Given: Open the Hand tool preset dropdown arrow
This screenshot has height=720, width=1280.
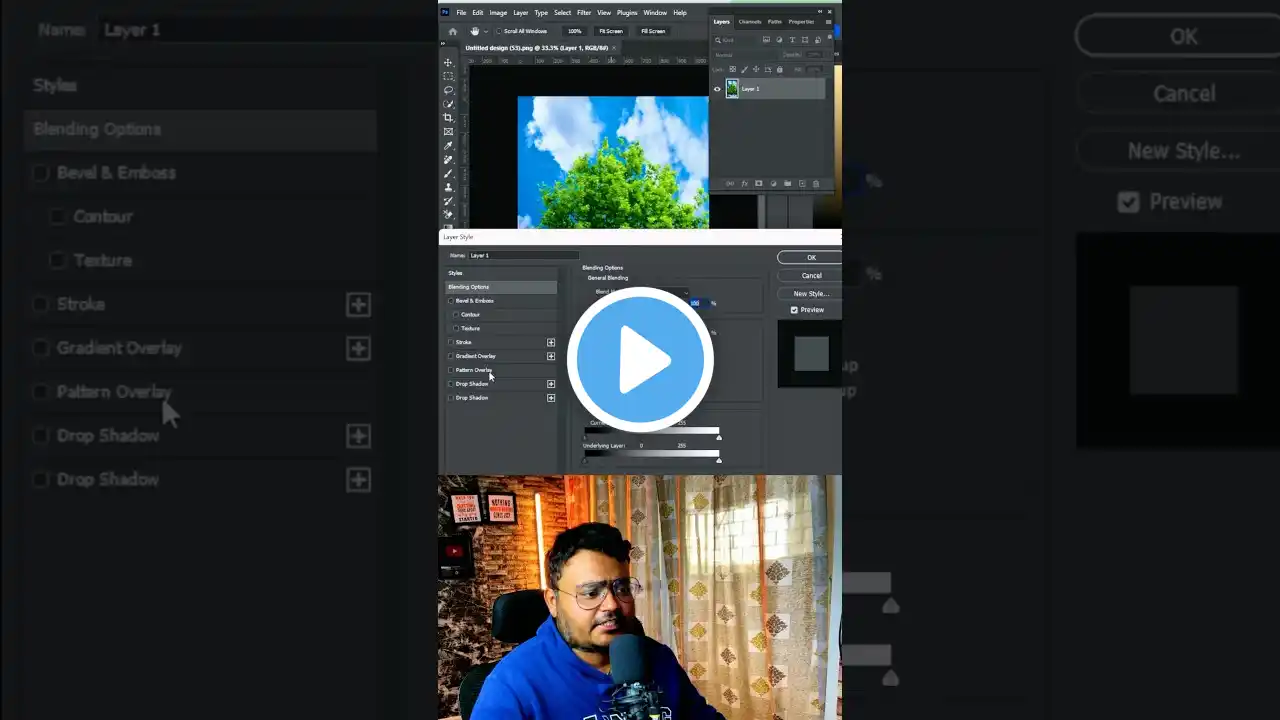Looking at the screenshot, I should click(486, 31).
